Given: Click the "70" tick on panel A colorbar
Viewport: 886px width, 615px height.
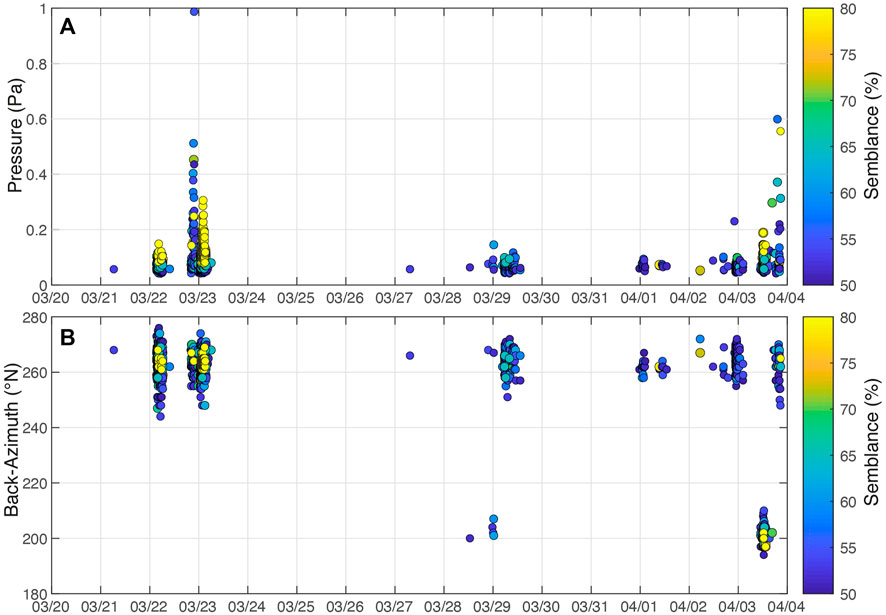Looking at the screenshot, I should [x=848, y=101].
